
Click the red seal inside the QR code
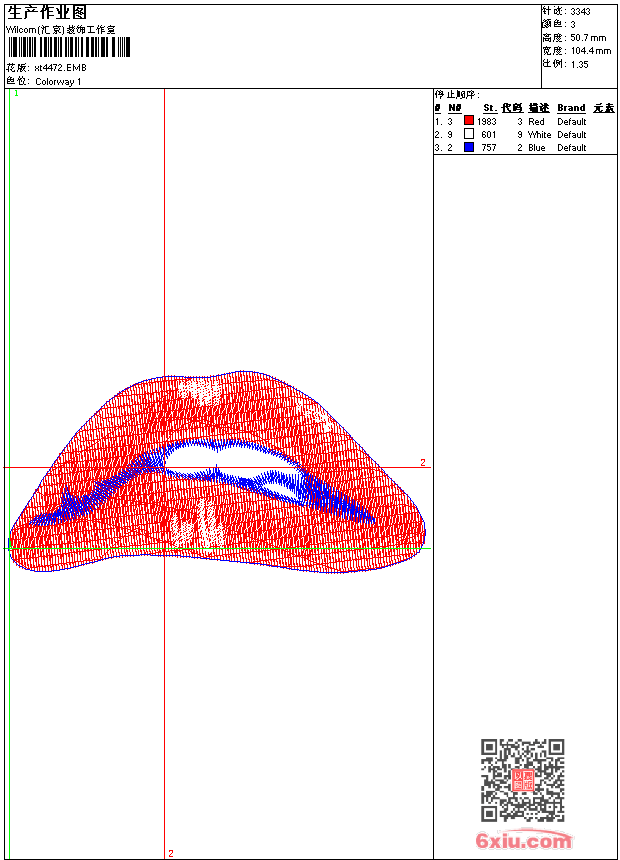523,781
